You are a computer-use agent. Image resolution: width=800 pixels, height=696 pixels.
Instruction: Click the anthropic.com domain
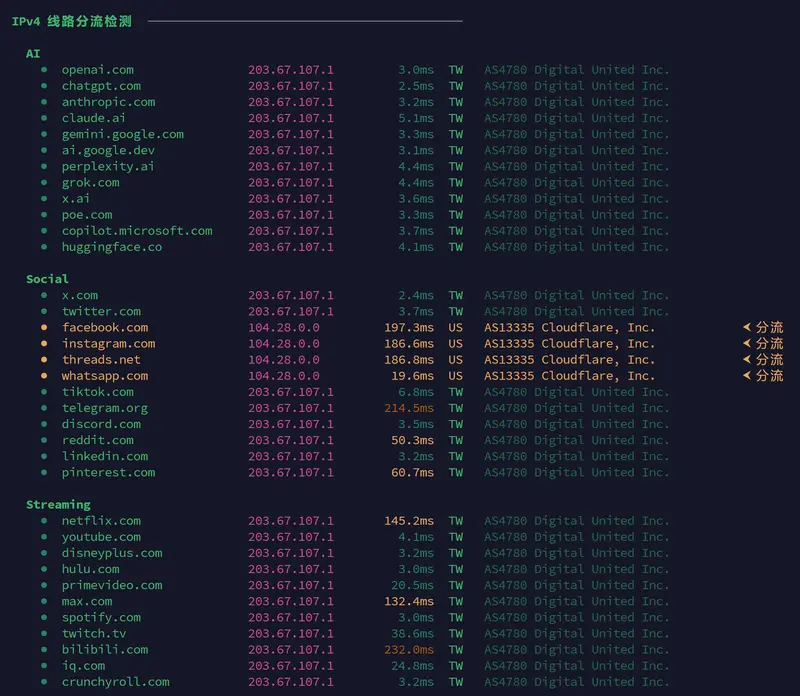tap(108, 102)
